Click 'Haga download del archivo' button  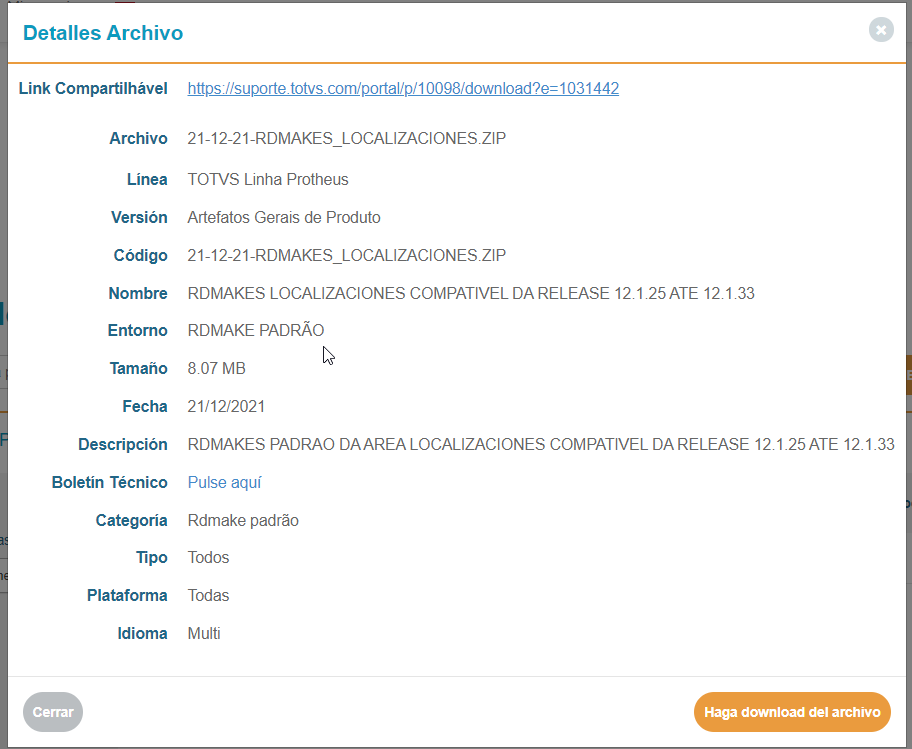click(x=792, y=712)
